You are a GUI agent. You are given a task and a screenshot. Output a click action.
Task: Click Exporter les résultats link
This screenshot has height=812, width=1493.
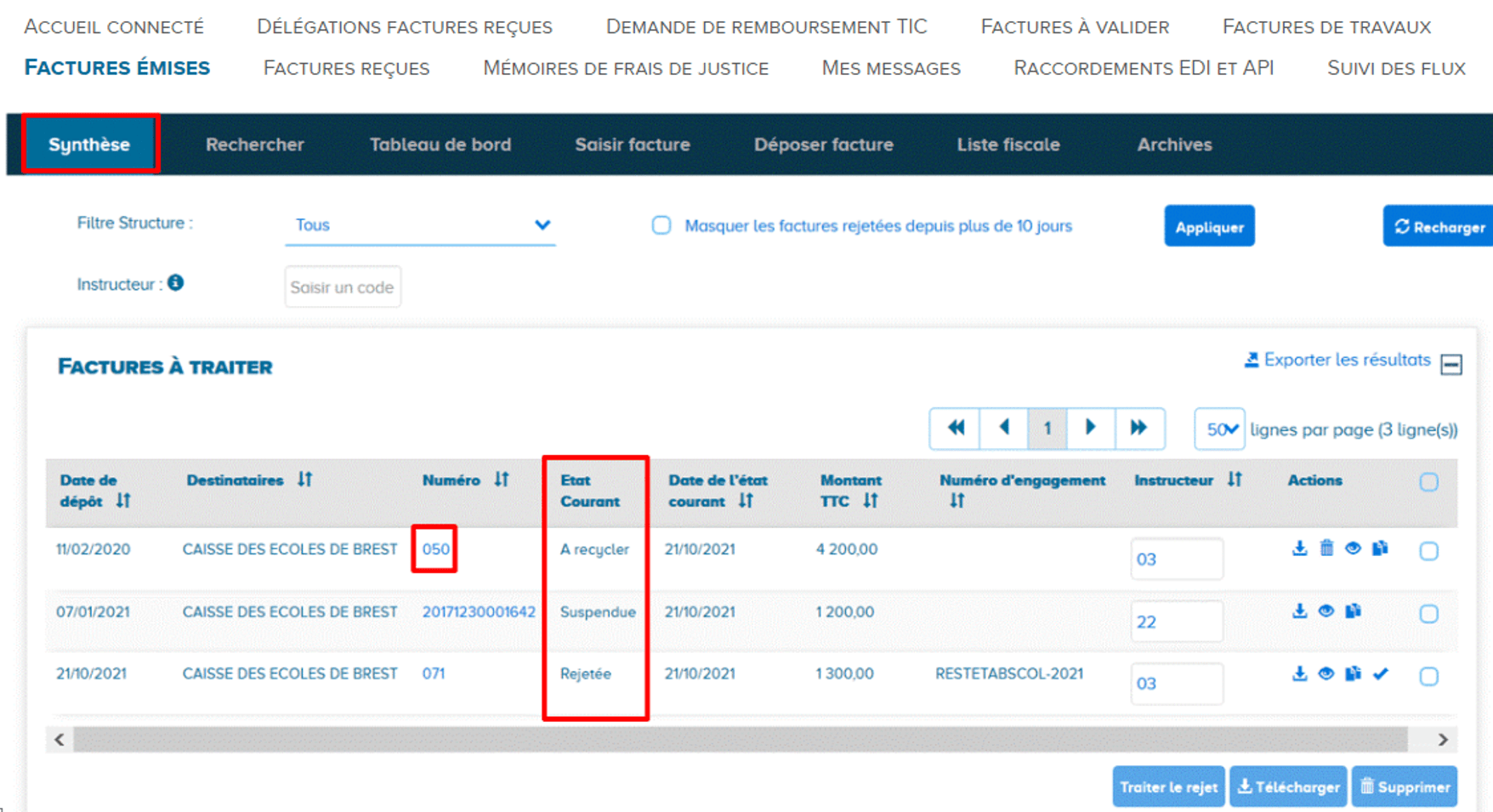[1337, 361]
